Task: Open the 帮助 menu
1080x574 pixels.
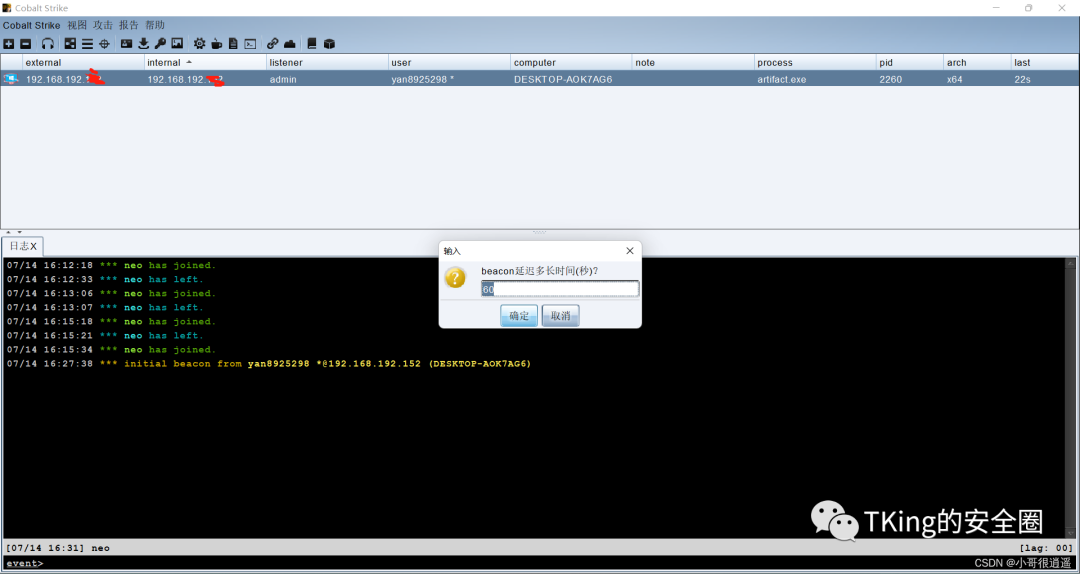Action: 155,25
